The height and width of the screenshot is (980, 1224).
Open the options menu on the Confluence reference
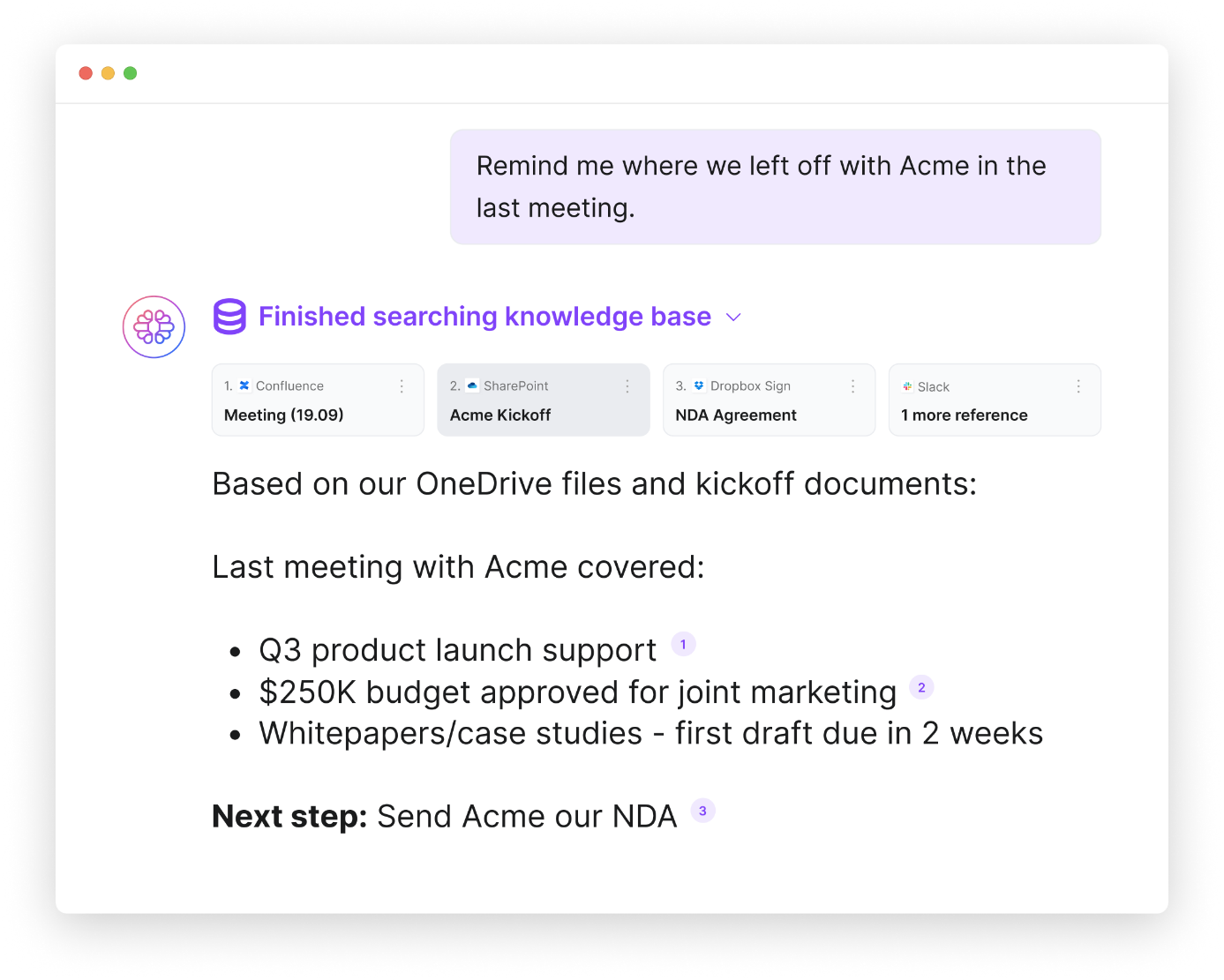(402, 385)
